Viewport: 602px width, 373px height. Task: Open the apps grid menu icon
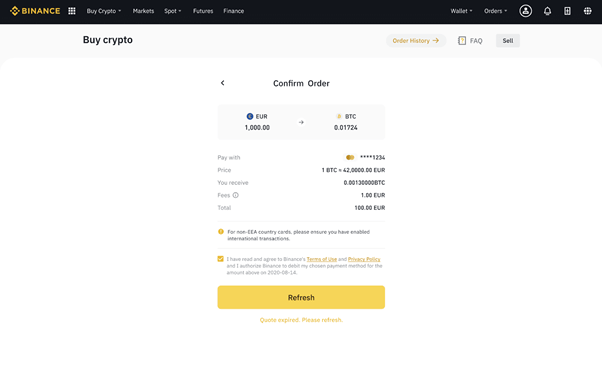pyautogui.click(x=72, y=11)
